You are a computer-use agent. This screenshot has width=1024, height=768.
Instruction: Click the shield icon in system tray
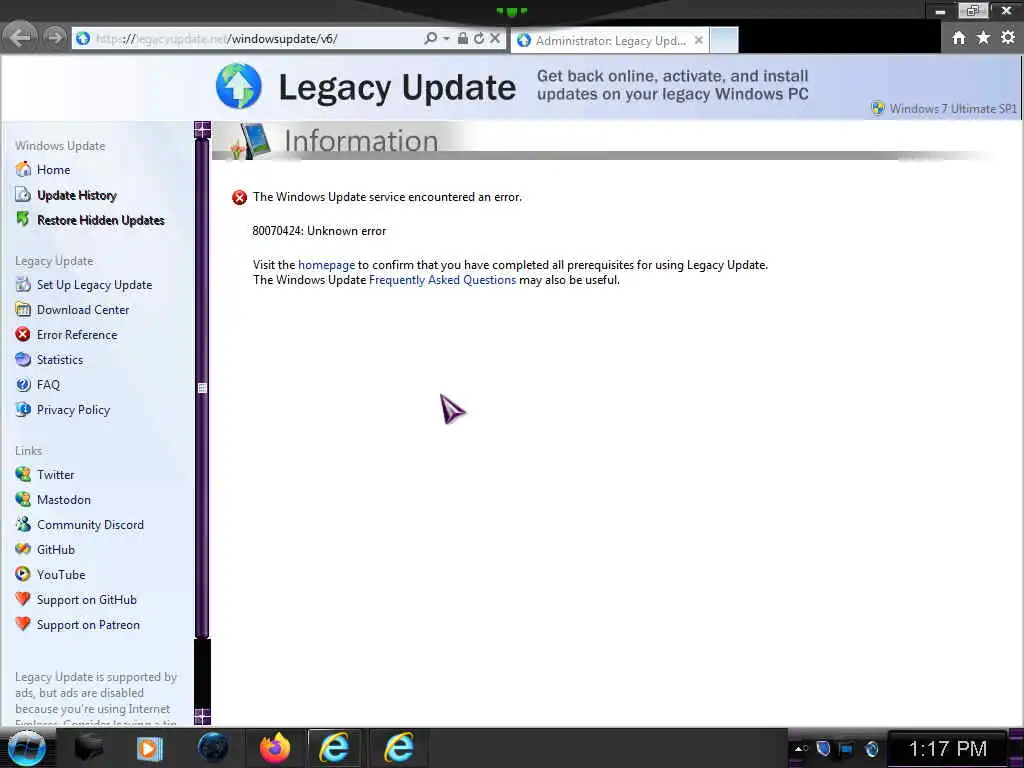coord(824,748)
